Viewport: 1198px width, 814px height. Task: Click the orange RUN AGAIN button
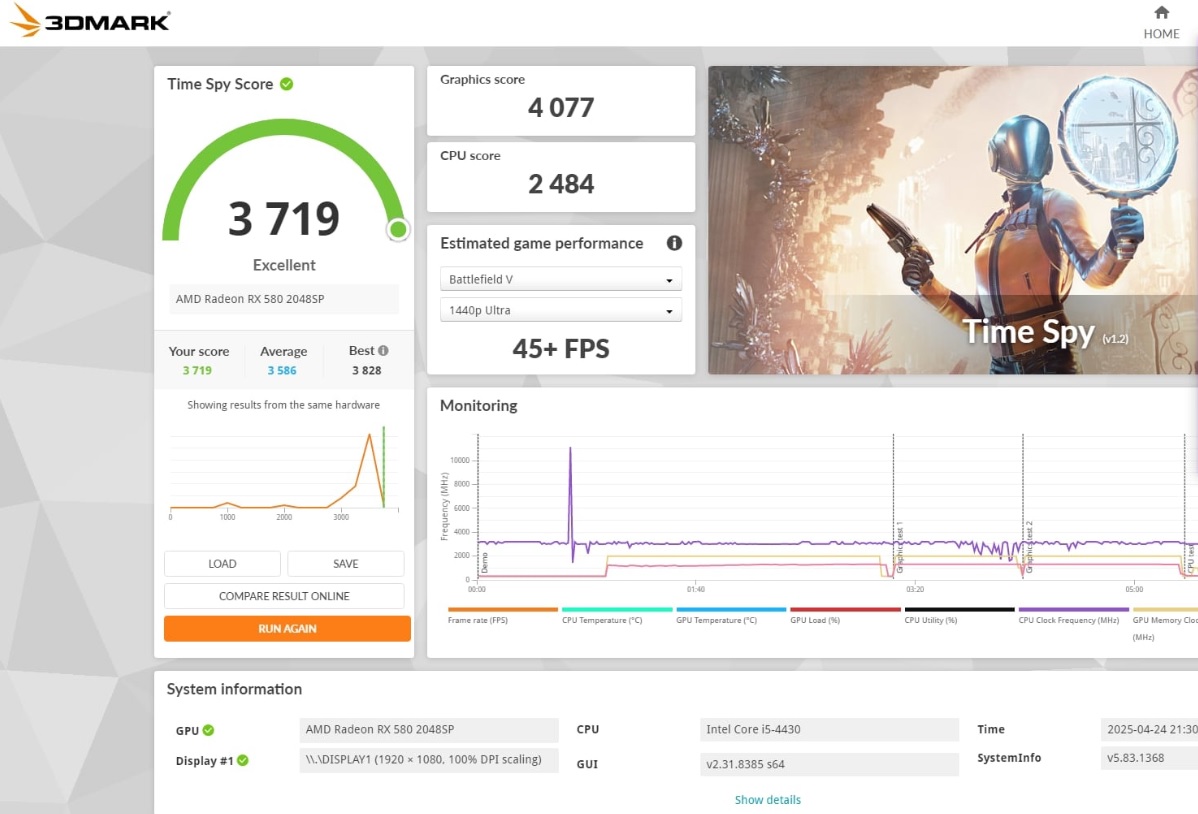point(287,629)
